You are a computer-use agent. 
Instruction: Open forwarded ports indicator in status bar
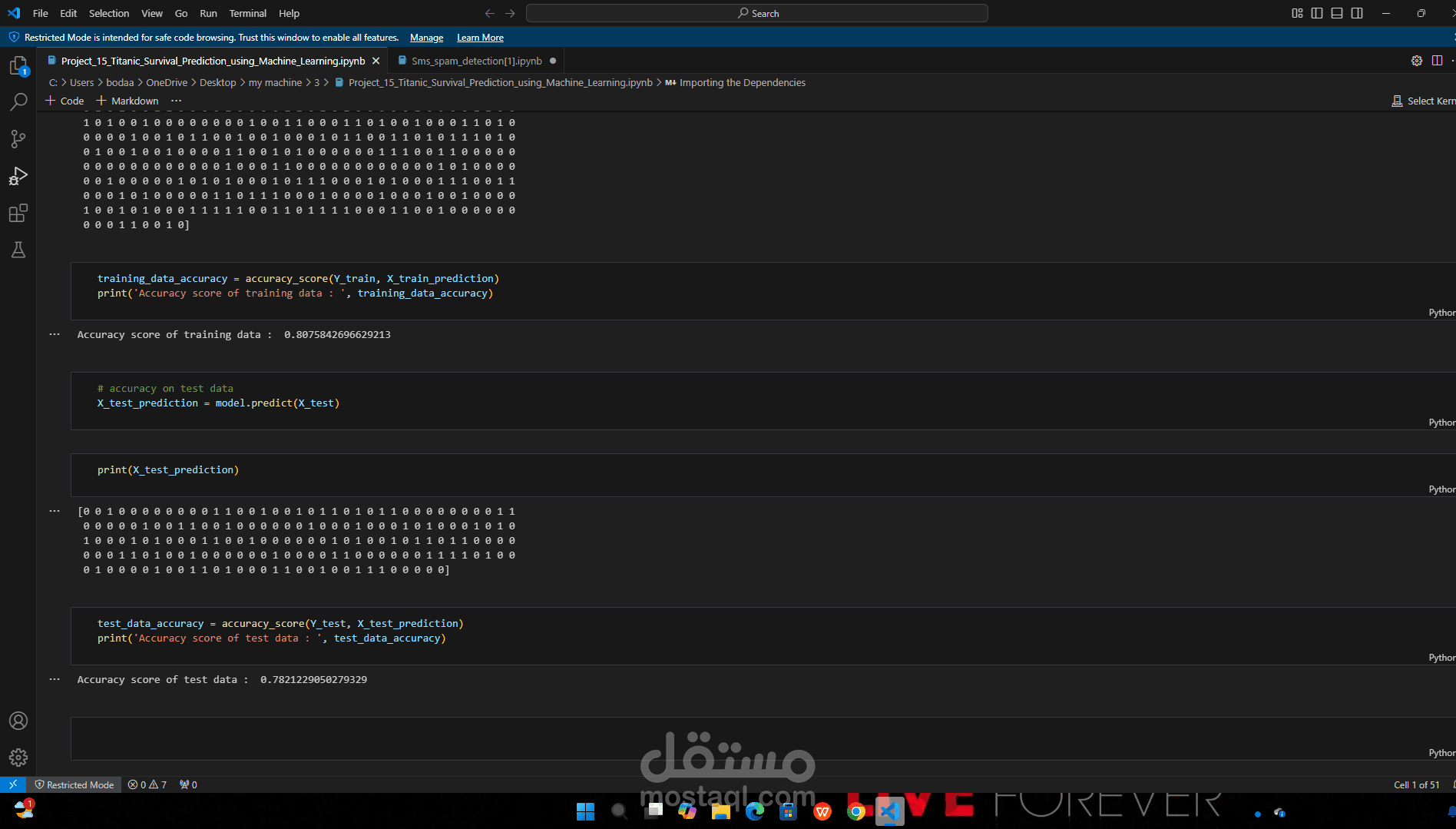(x=188, y=784)
